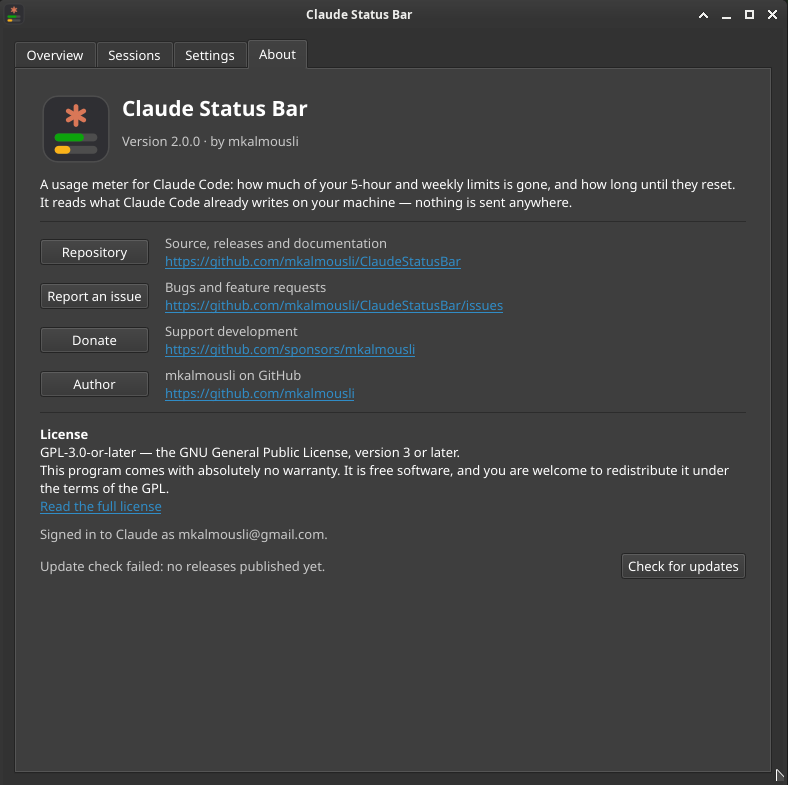
Task: Open the ClaudeStatusBar GitHub repository link
Action: 313,262
